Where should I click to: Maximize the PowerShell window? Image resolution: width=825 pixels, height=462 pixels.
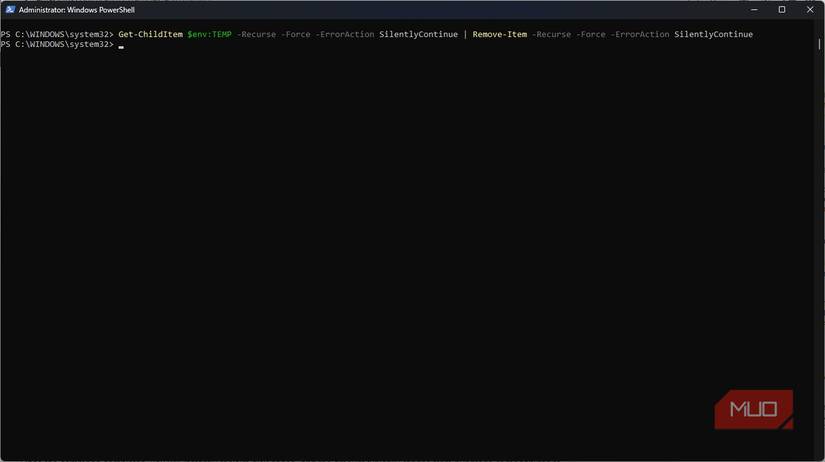tap(782, 9)
